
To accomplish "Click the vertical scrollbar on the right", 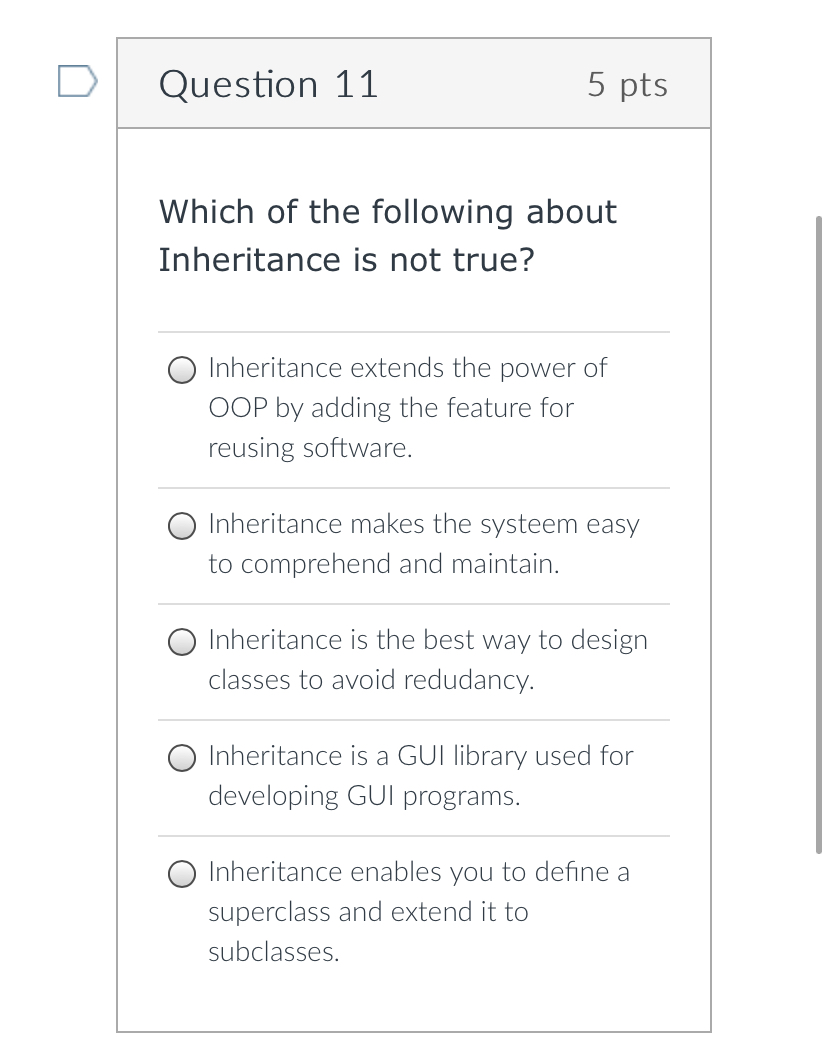I will click(x=819, y=530).
